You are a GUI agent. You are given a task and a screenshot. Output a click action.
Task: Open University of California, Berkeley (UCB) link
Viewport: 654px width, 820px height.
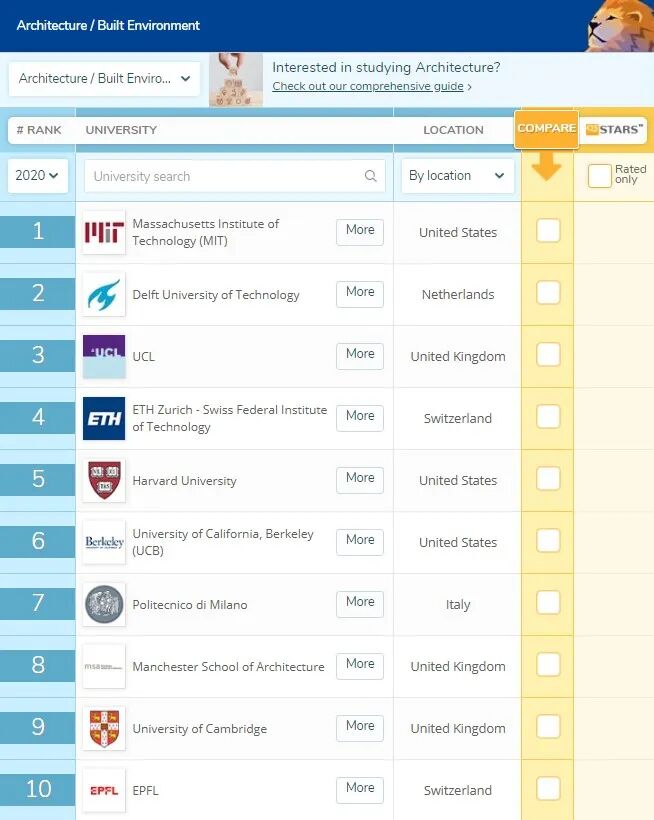[223, 542]
